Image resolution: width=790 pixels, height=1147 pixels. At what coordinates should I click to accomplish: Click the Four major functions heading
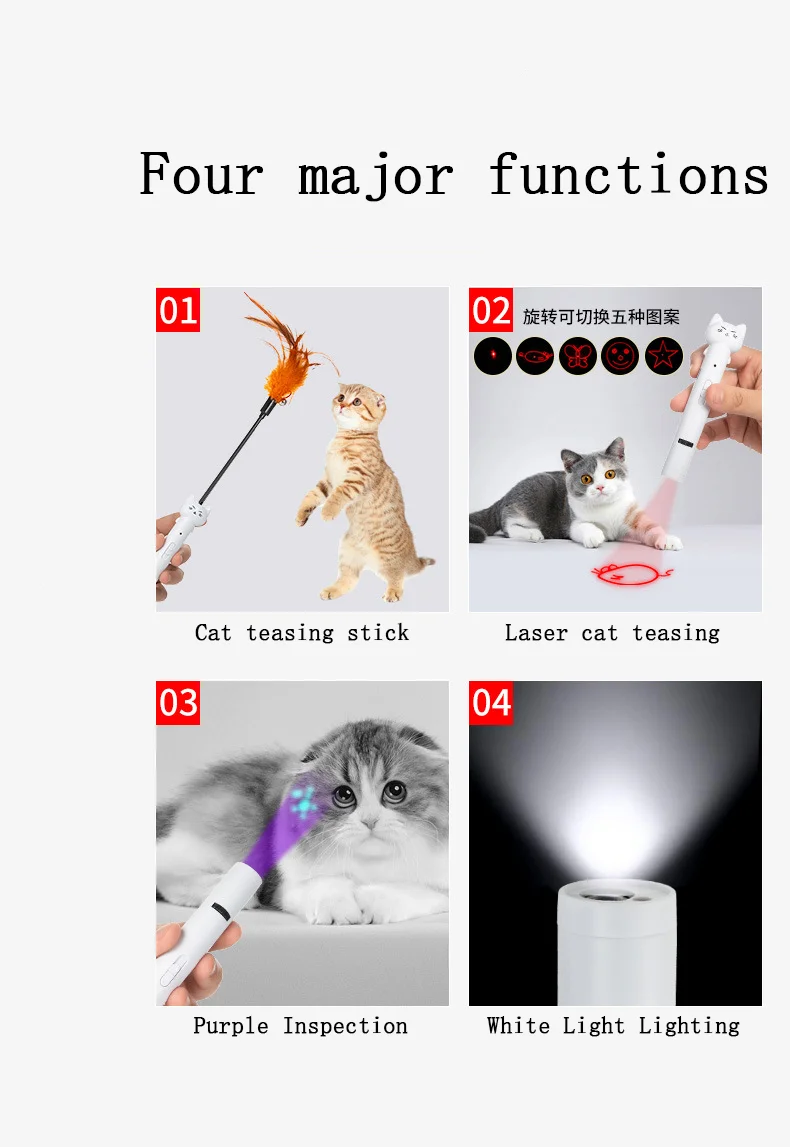pos(454,176)
